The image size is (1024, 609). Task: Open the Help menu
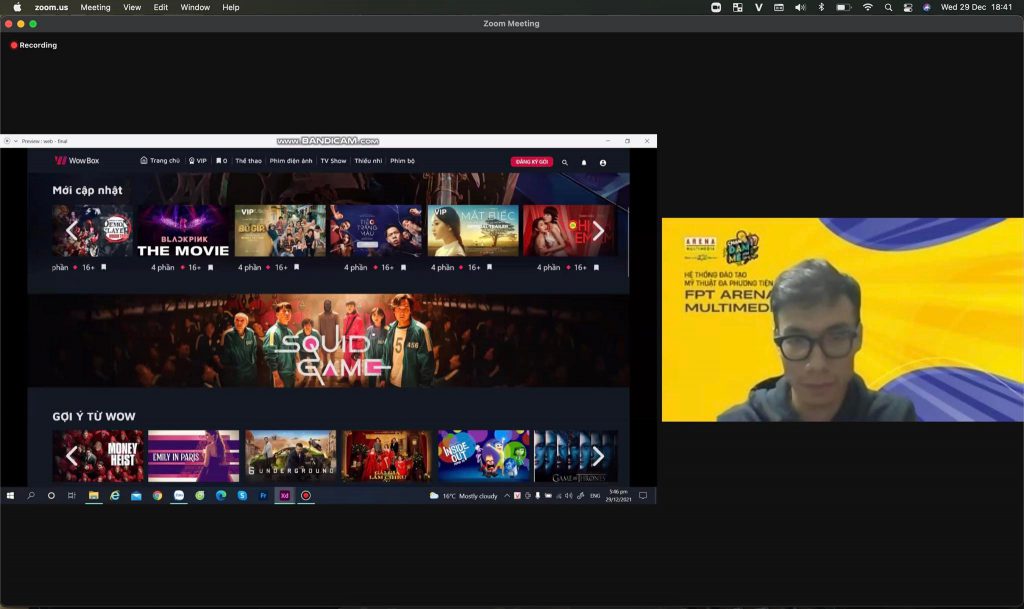(231, 7)
